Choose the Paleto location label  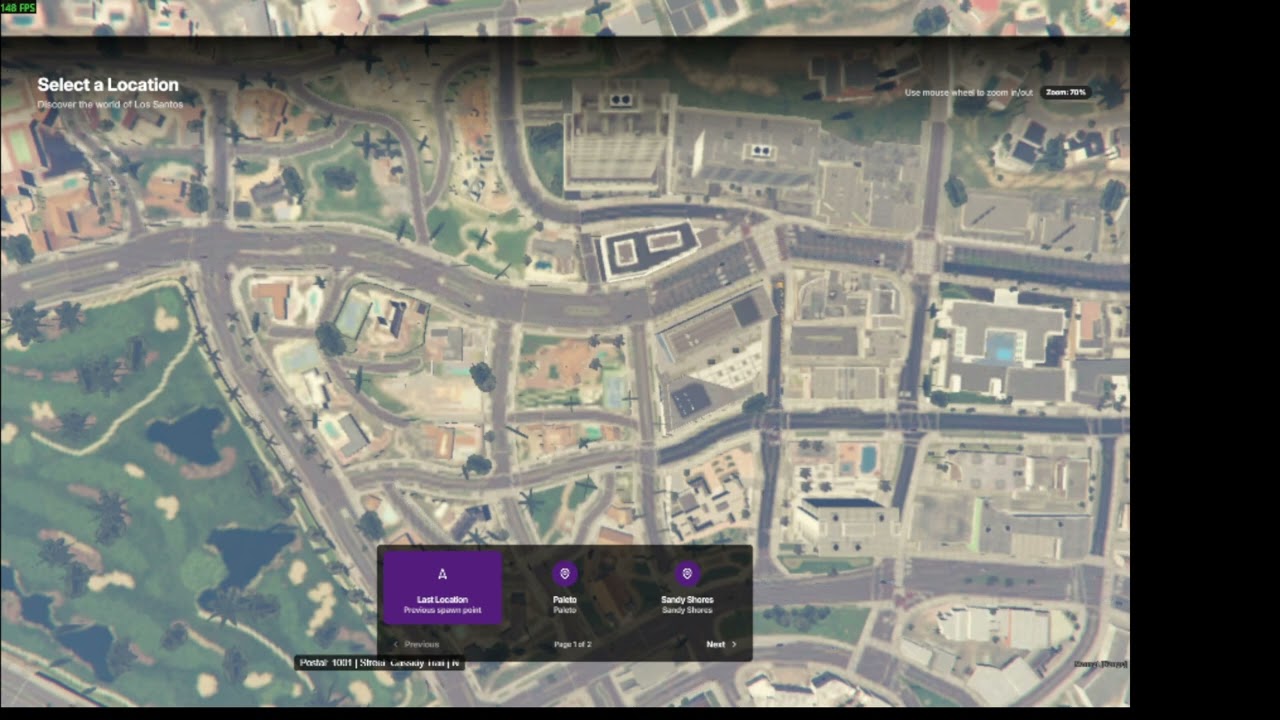pos(565,600)
